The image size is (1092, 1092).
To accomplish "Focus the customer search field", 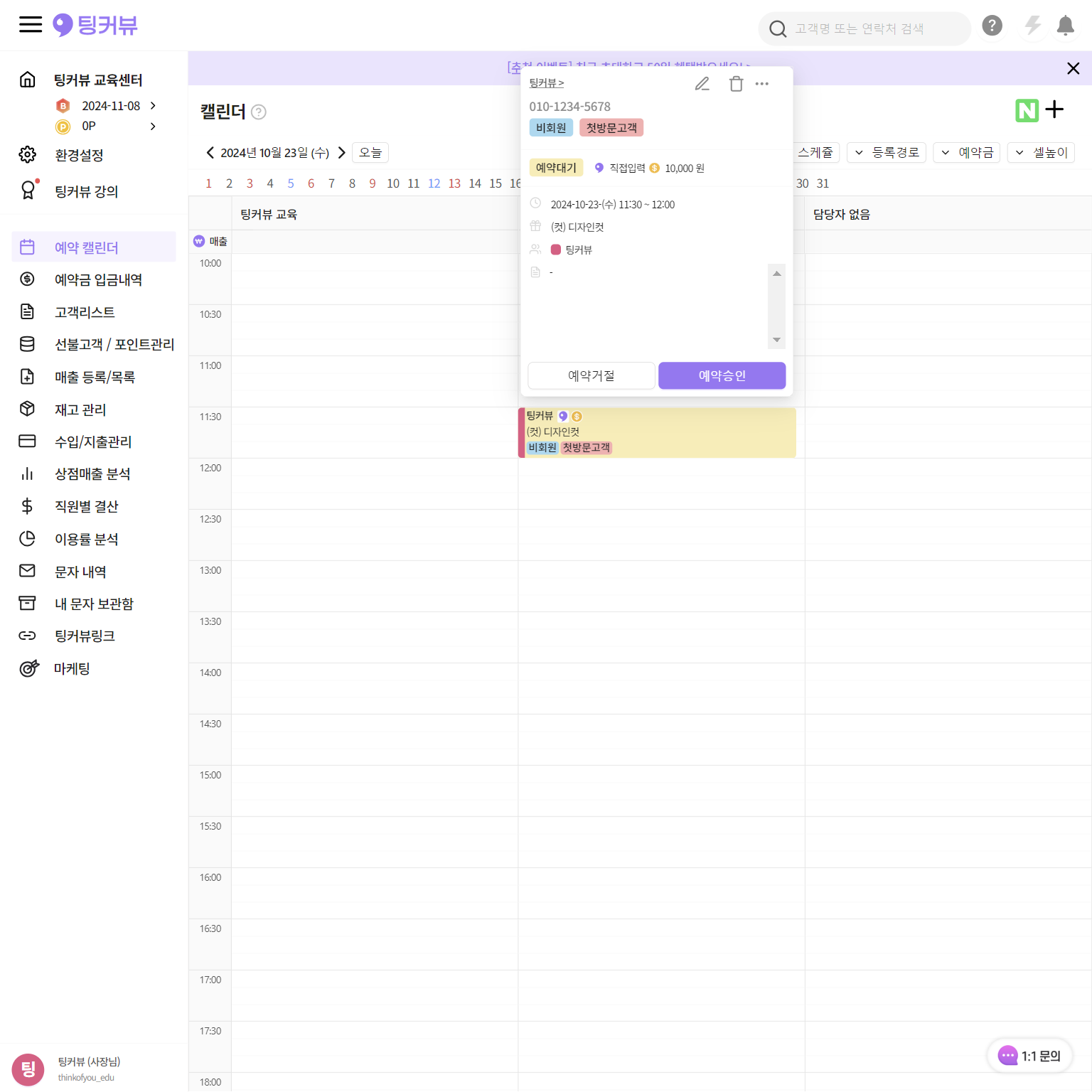I will (x=864, y=28).
